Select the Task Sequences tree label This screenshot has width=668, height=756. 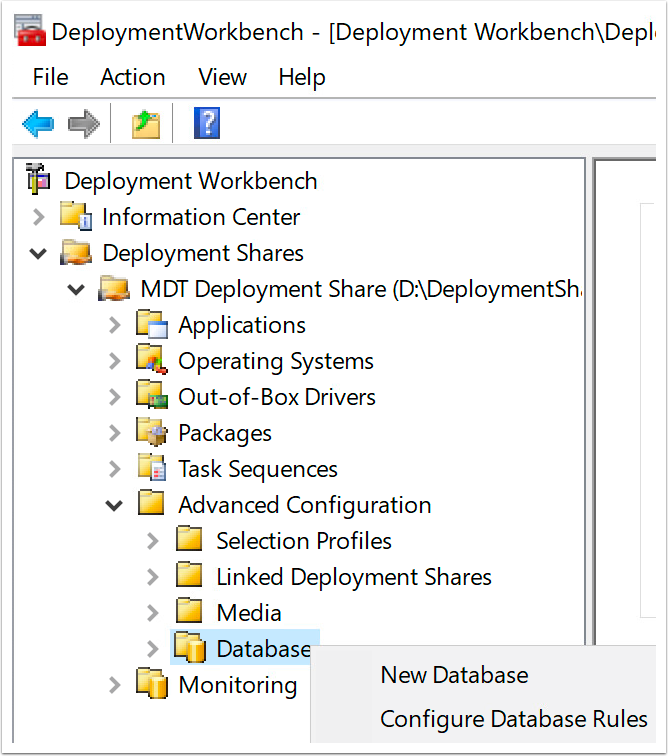(x=258, y=469)
